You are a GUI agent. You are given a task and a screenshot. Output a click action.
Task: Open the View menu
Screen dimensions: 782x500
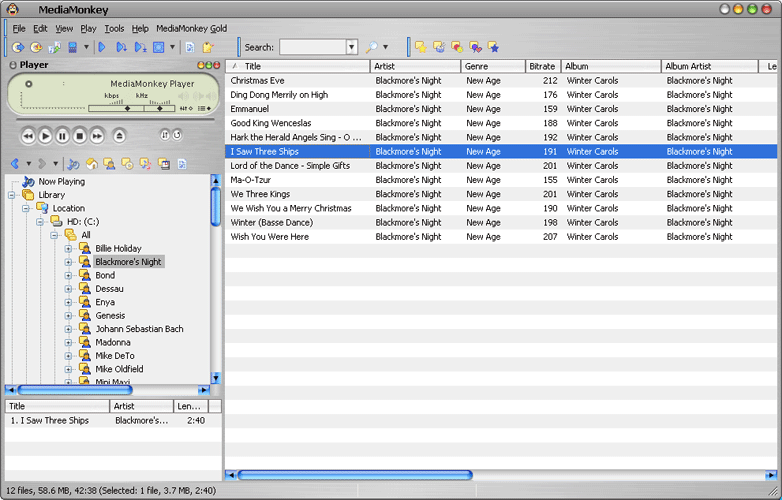coord(64,28)
